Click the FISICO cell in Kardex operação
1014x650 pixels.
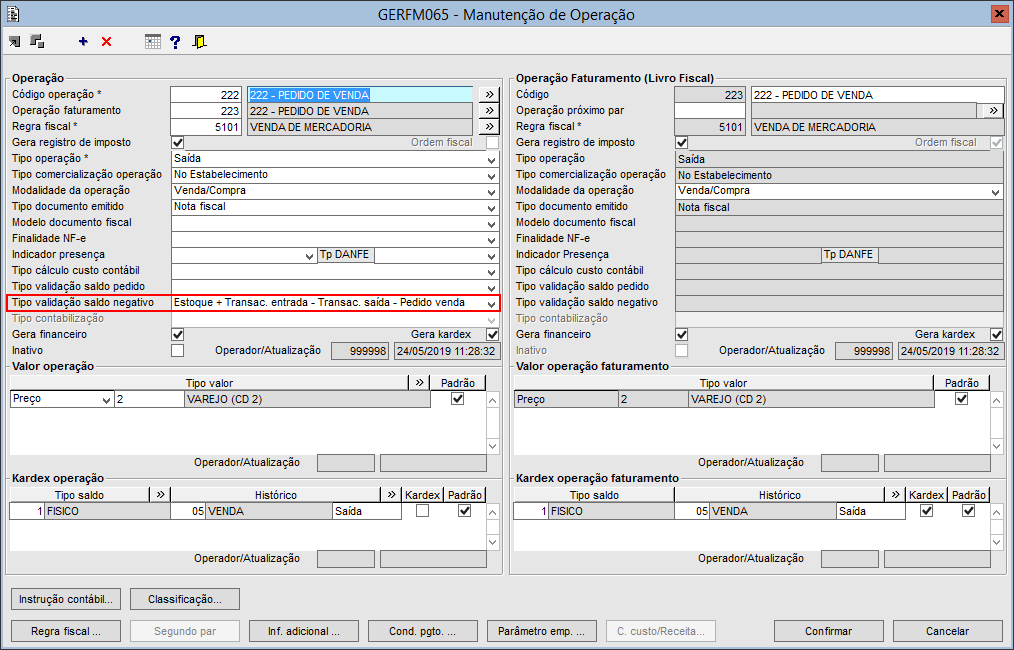[x=107, y=511]
